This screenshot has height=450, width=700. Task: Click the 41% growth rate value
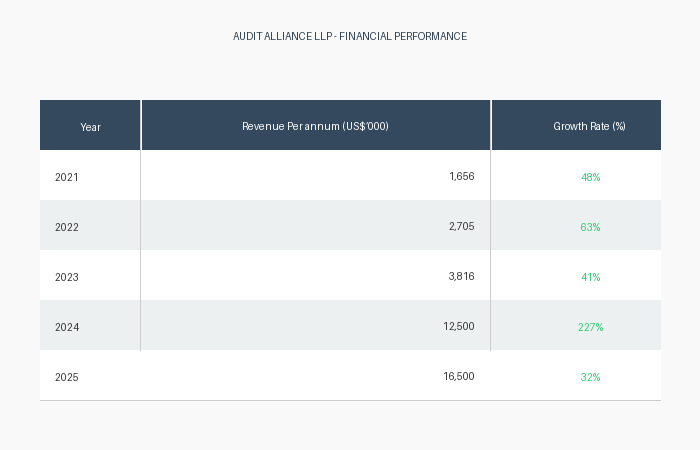point(590,277)
